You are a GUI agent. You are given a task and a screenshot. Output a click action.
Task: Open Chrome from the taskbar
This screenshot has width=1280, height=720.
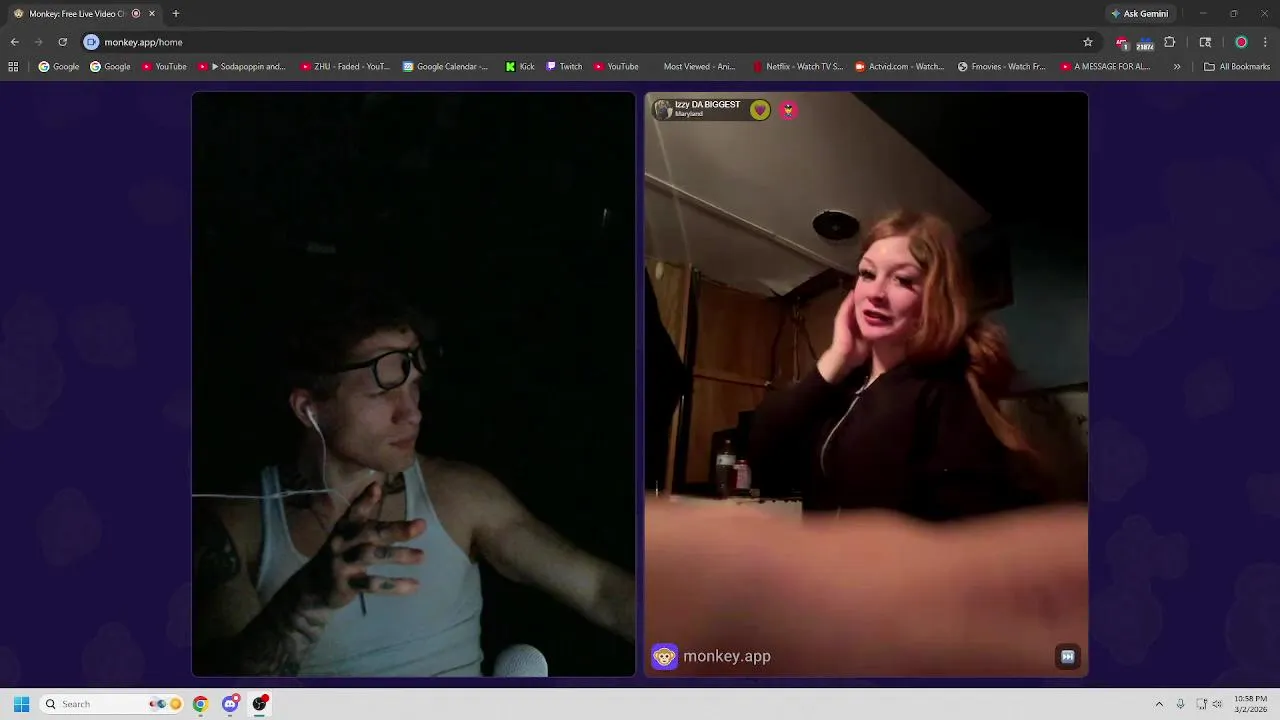coord(200,704)
